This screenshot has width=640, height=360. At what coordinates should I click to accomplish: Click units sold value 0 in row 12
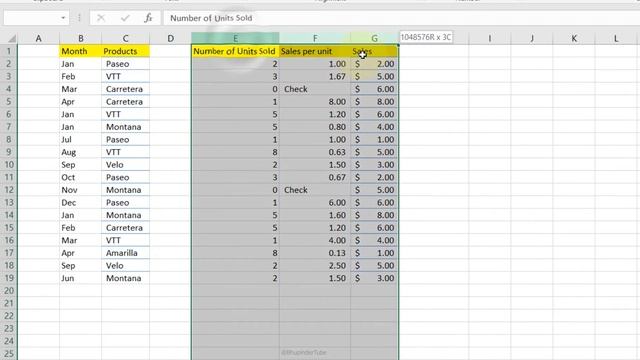tap(235, 190)
